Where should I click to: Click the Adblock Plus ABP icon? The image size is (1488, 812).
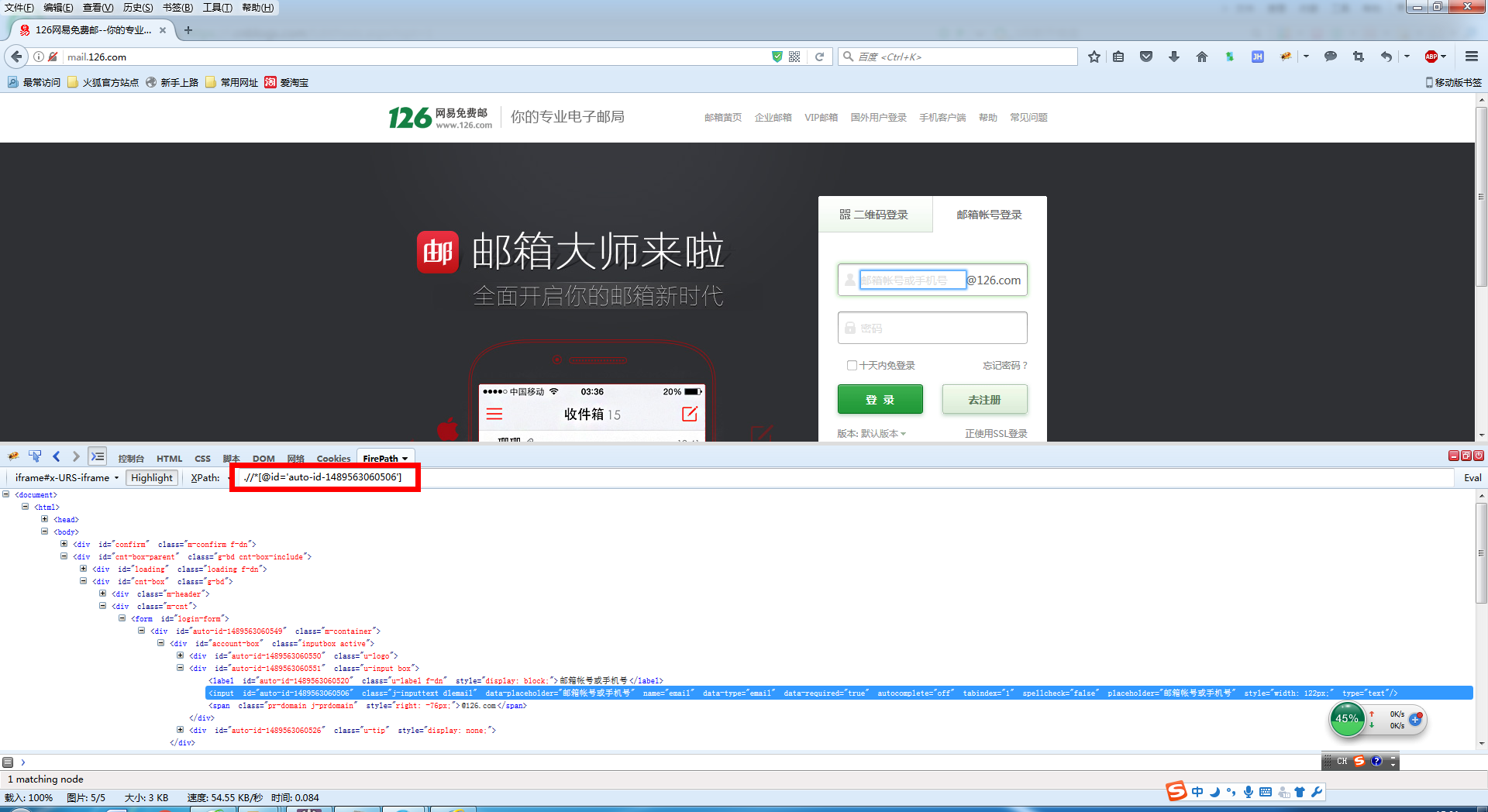[x=1431, y=57]
